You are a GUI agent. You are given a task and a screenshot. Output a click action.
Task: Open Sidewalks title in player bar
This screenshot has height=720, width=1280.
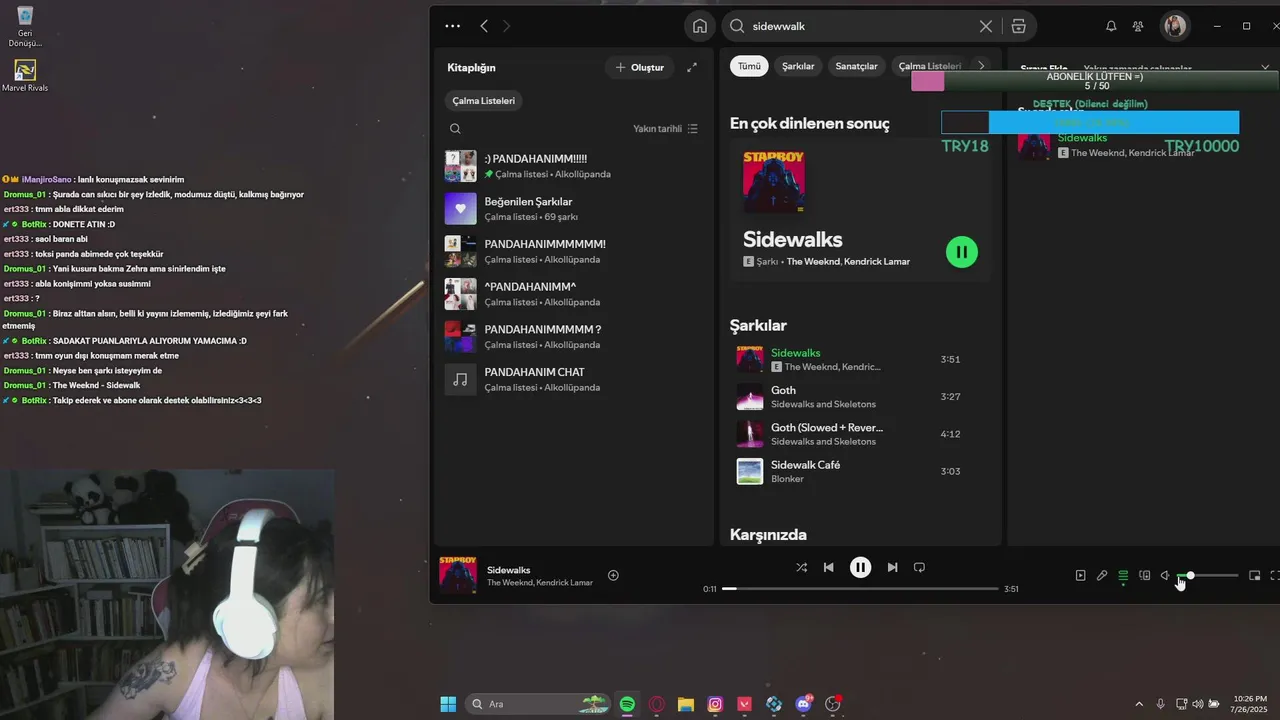click(509, 570)
